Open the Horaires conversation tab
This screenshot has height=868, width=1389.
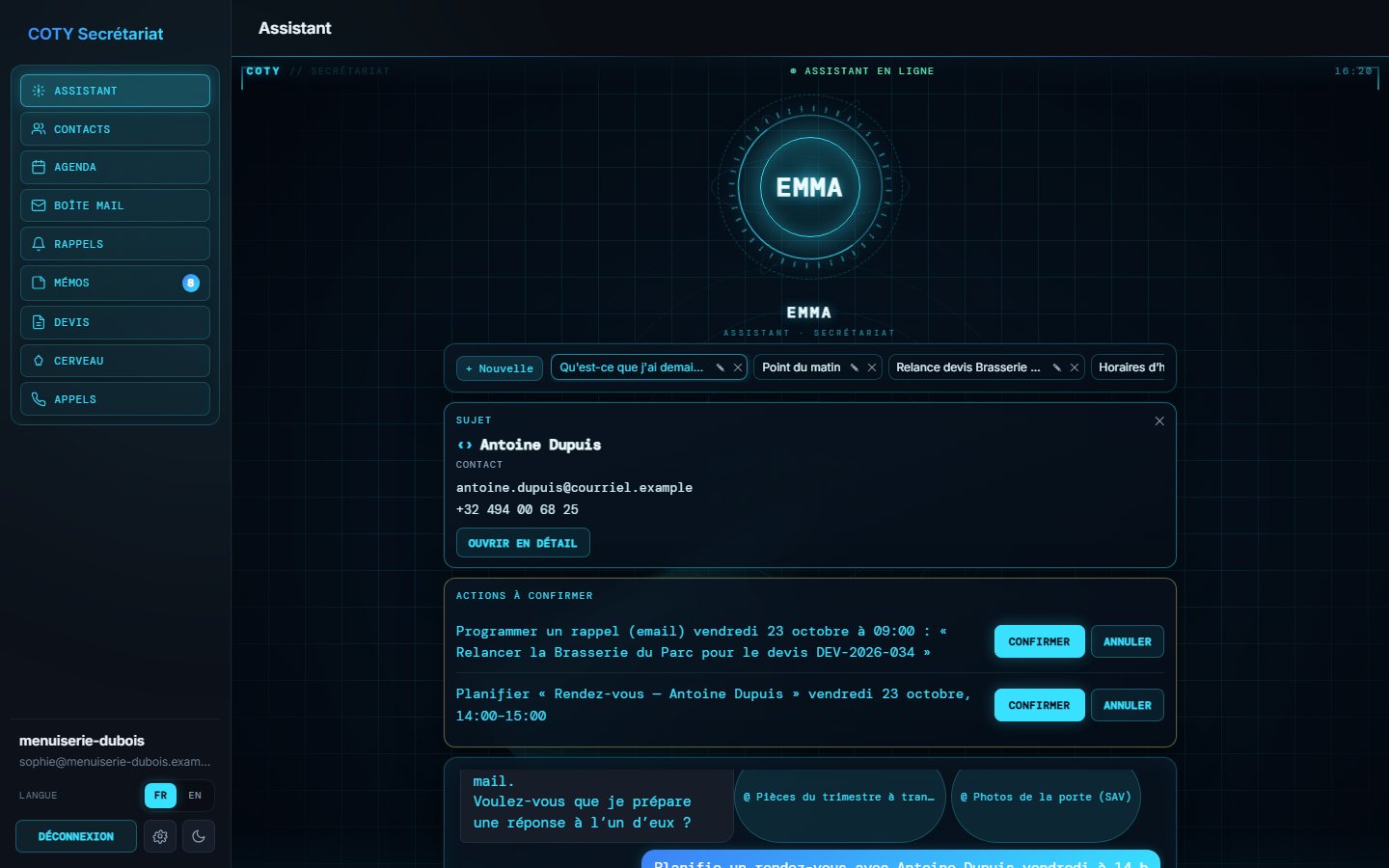pos(1130,367)
